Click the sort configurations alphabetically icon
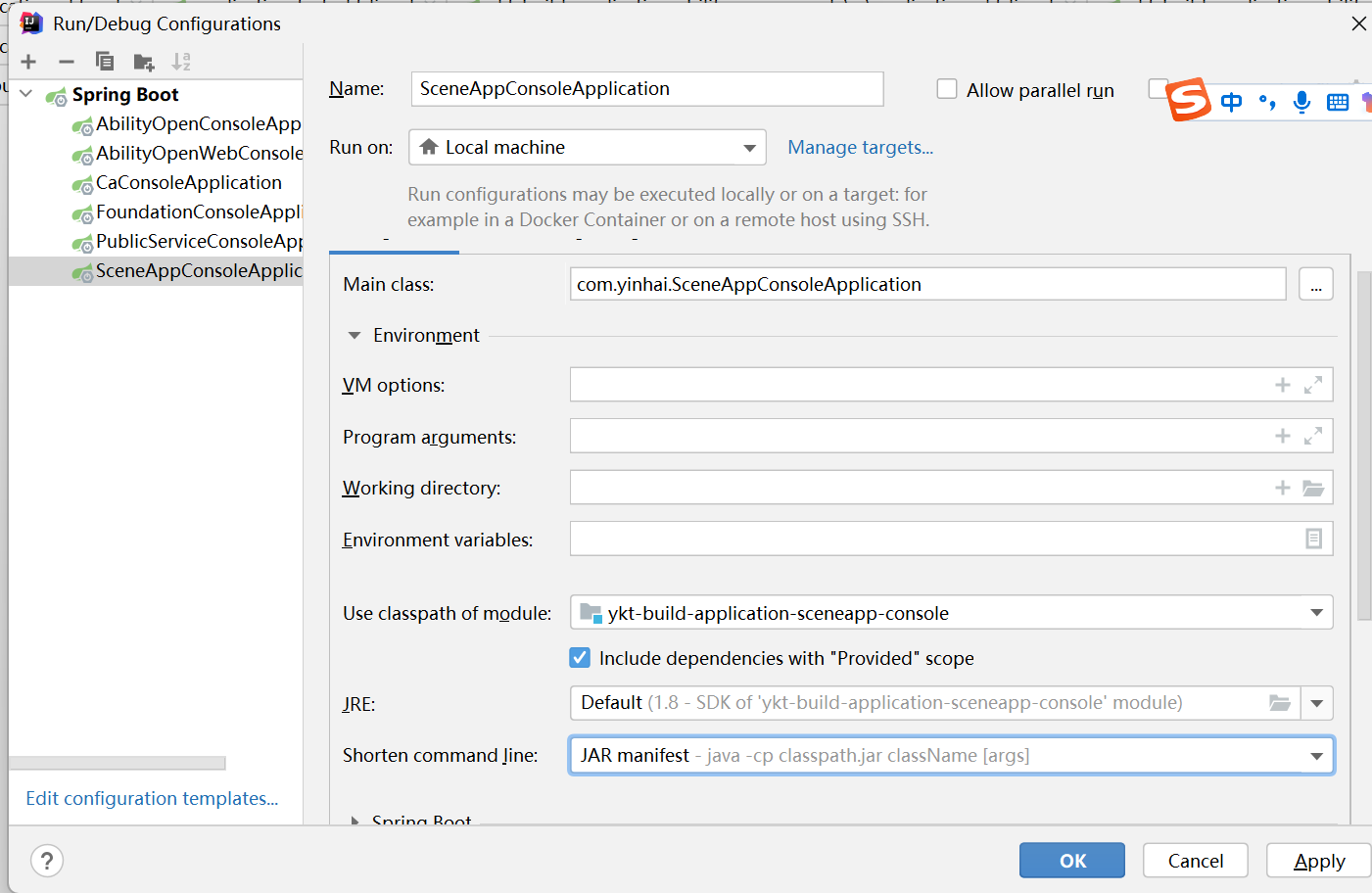 click(x=181, y=62)
